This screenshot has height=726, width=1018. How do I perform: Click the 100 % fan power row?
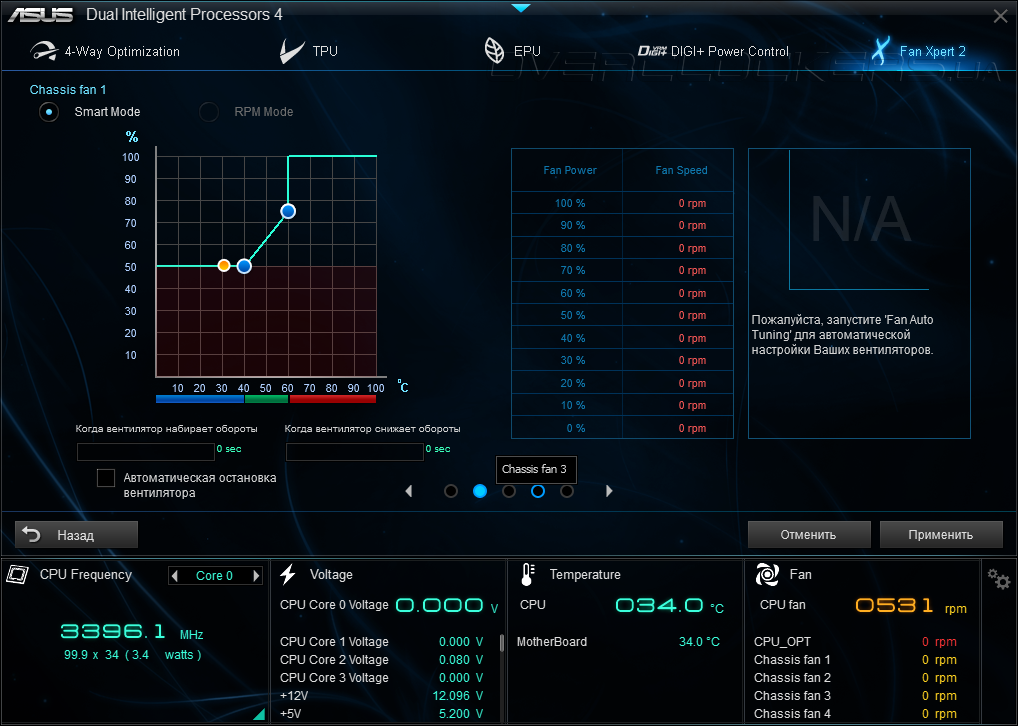pos(622,203)
